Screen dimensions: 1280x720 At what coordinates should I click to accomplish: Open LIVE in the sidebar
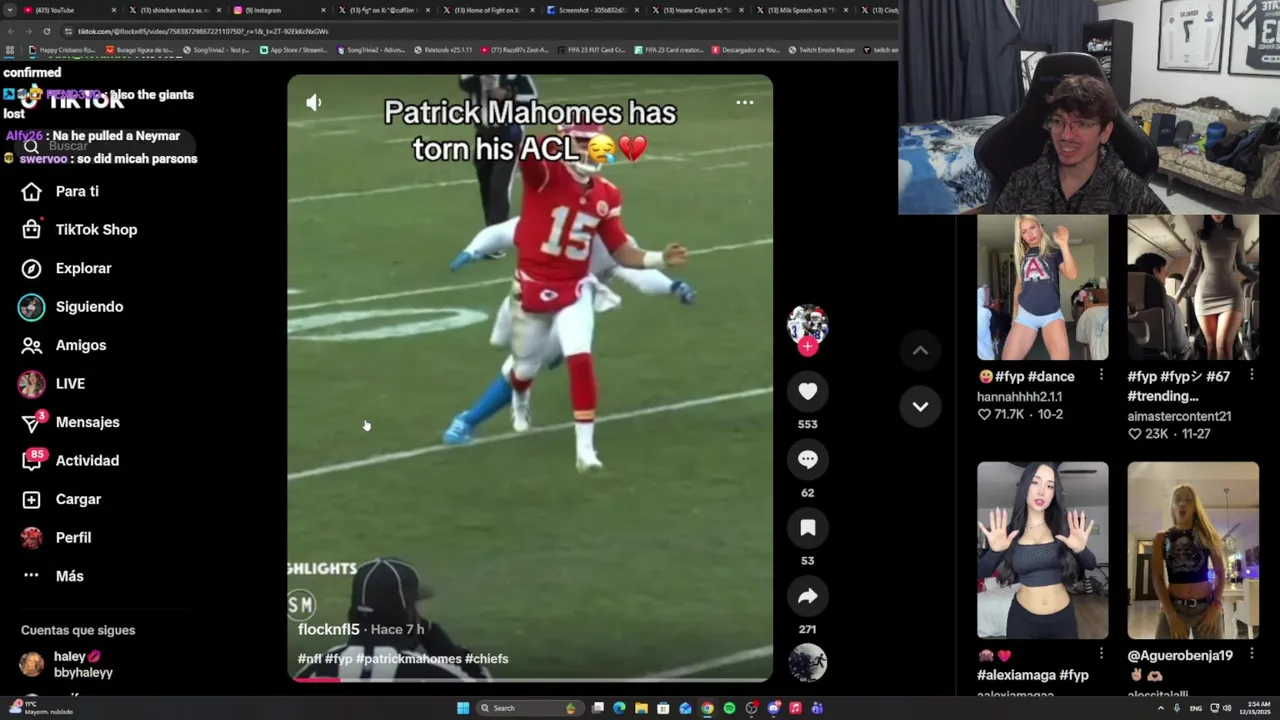tap(52, 384)
